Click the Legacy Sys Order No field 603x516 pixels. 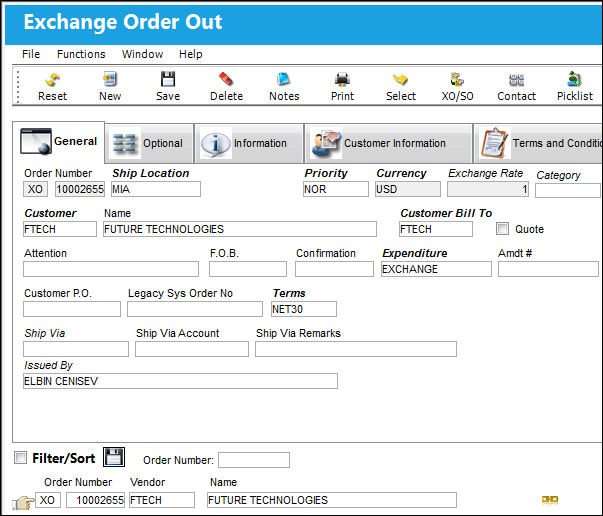(x=195, y=309)
